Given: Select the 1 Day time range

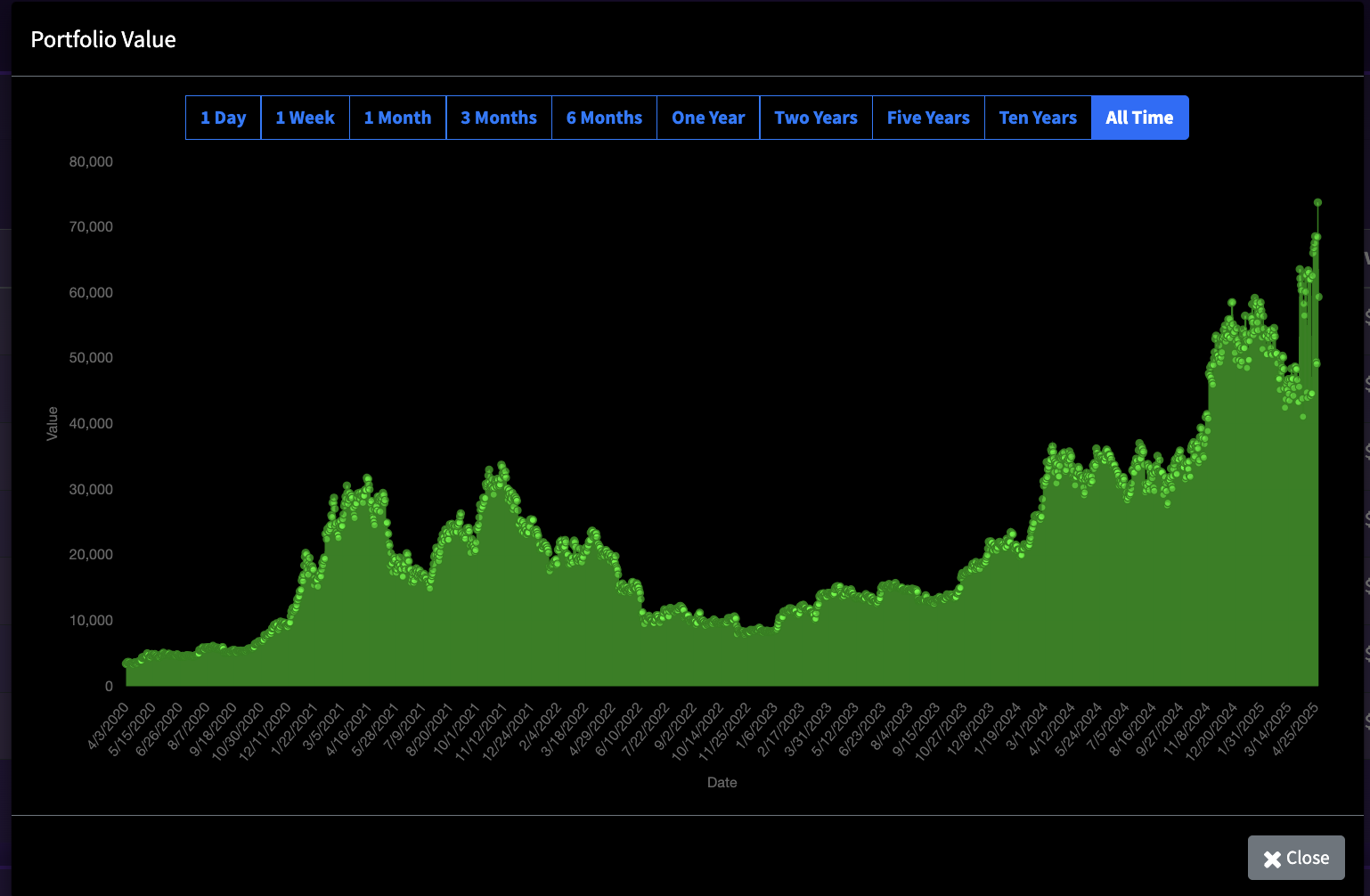Looking at the screenshot, I should [x=223, y=118].
